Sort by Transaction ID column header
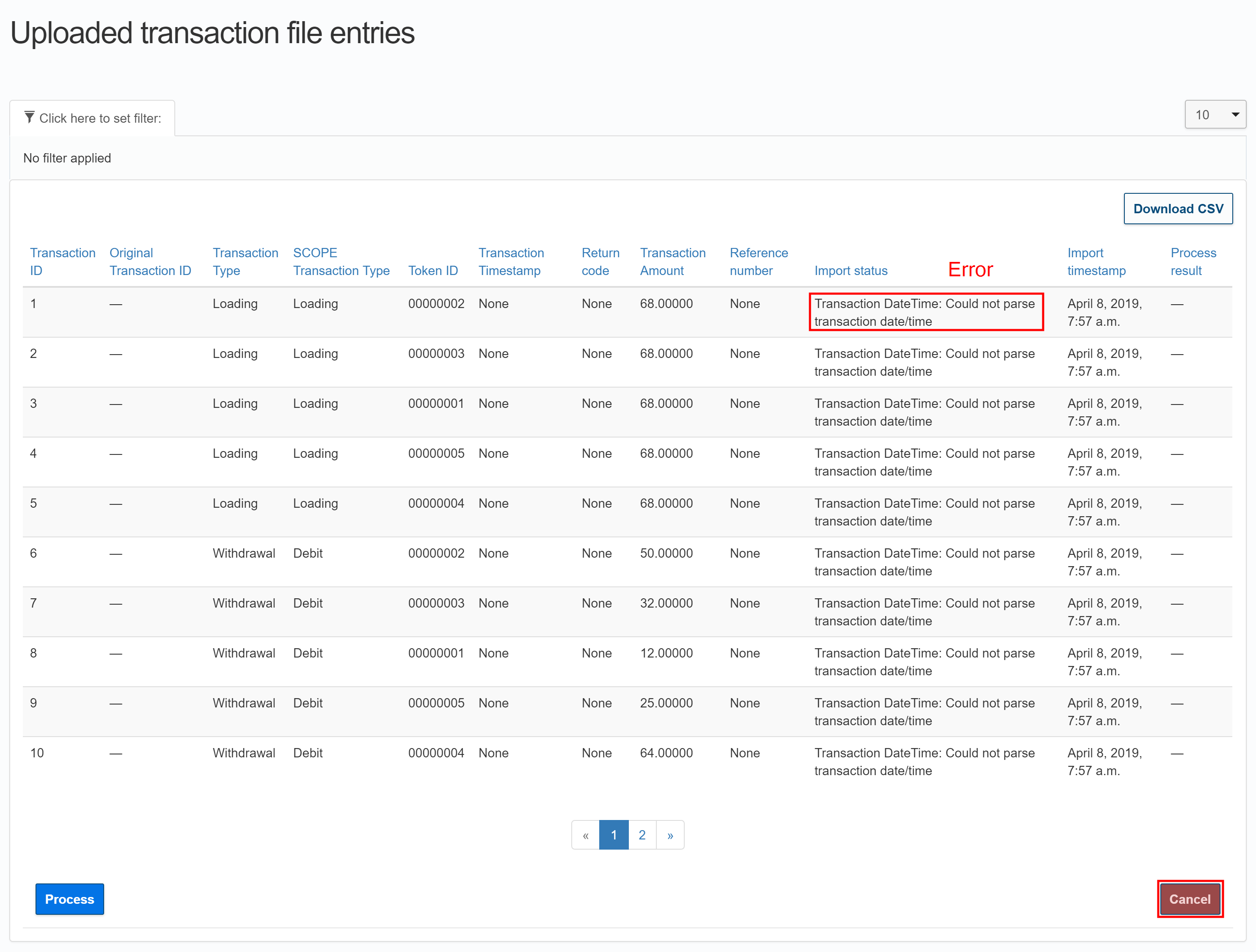 click(63, 262)
